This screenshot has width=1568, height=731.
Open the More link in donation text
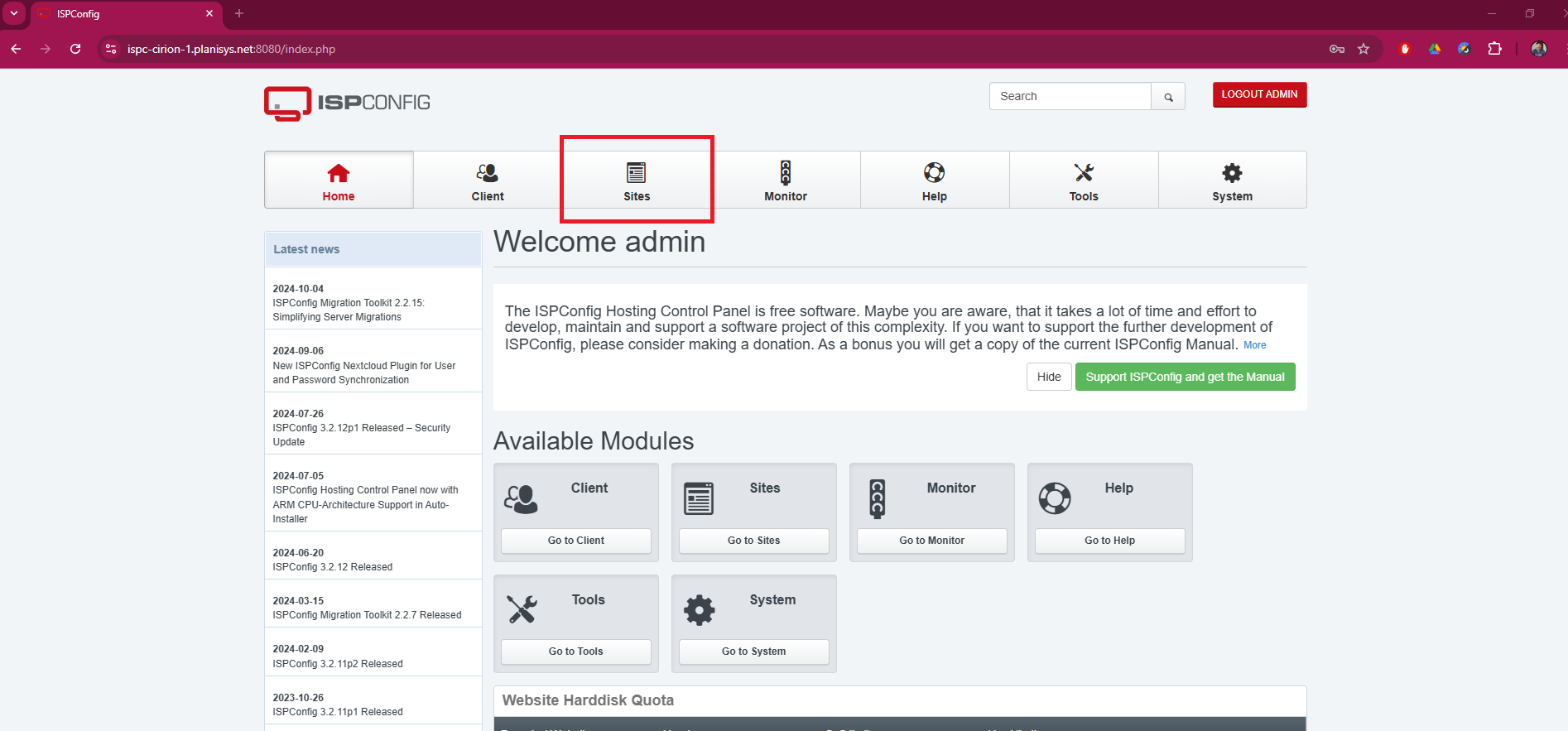pos(1254,345)
